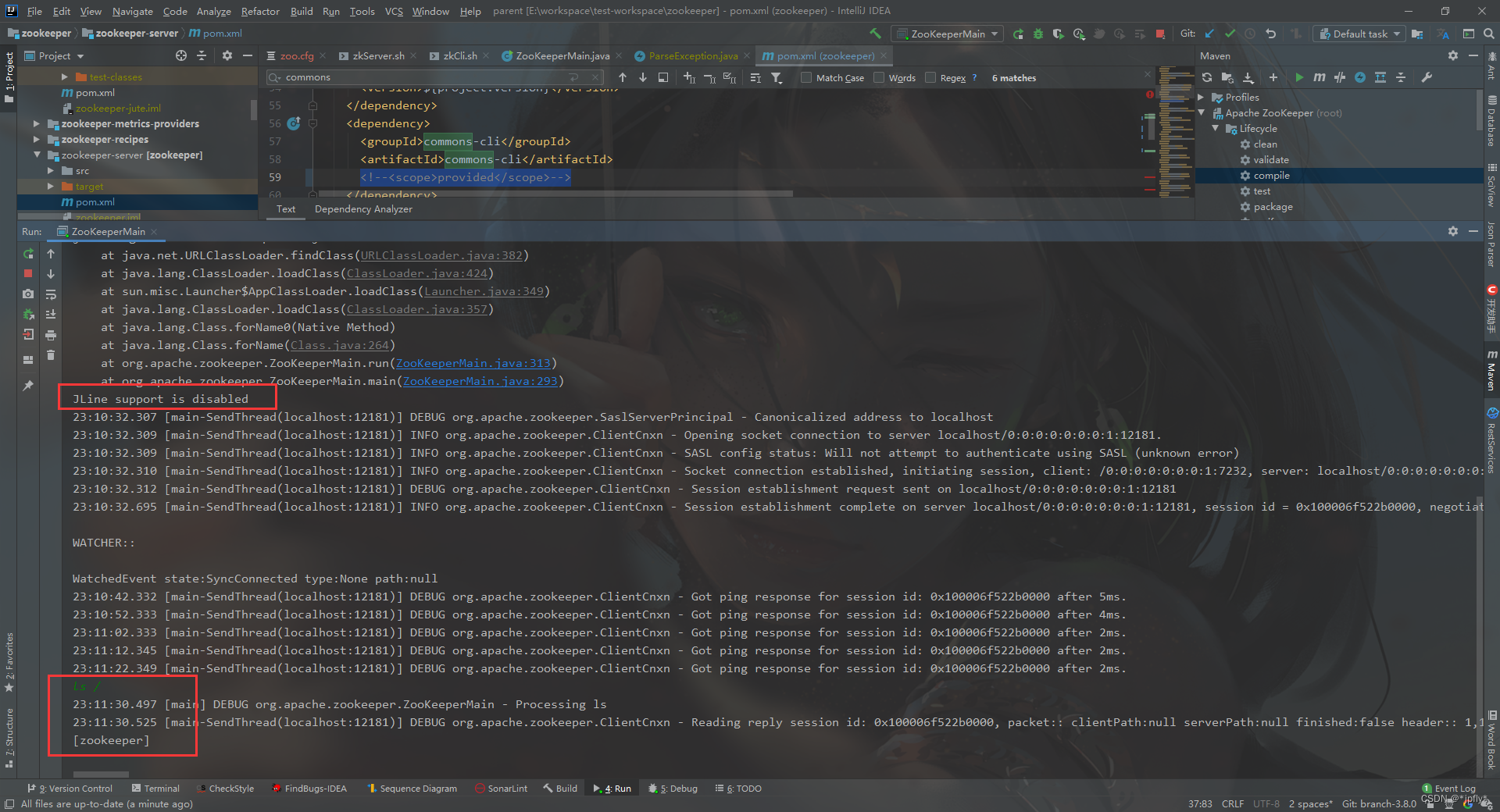Open the Launcher.java:349 stack trace link
This screenshot has width=1500, height=812.
[x=484, y=291]
